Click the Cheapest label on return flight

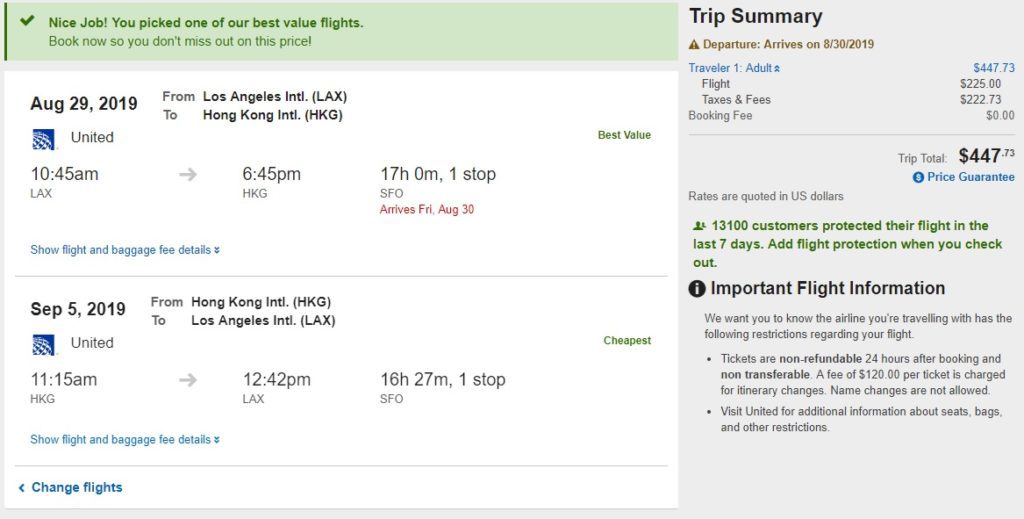[627, 341]
